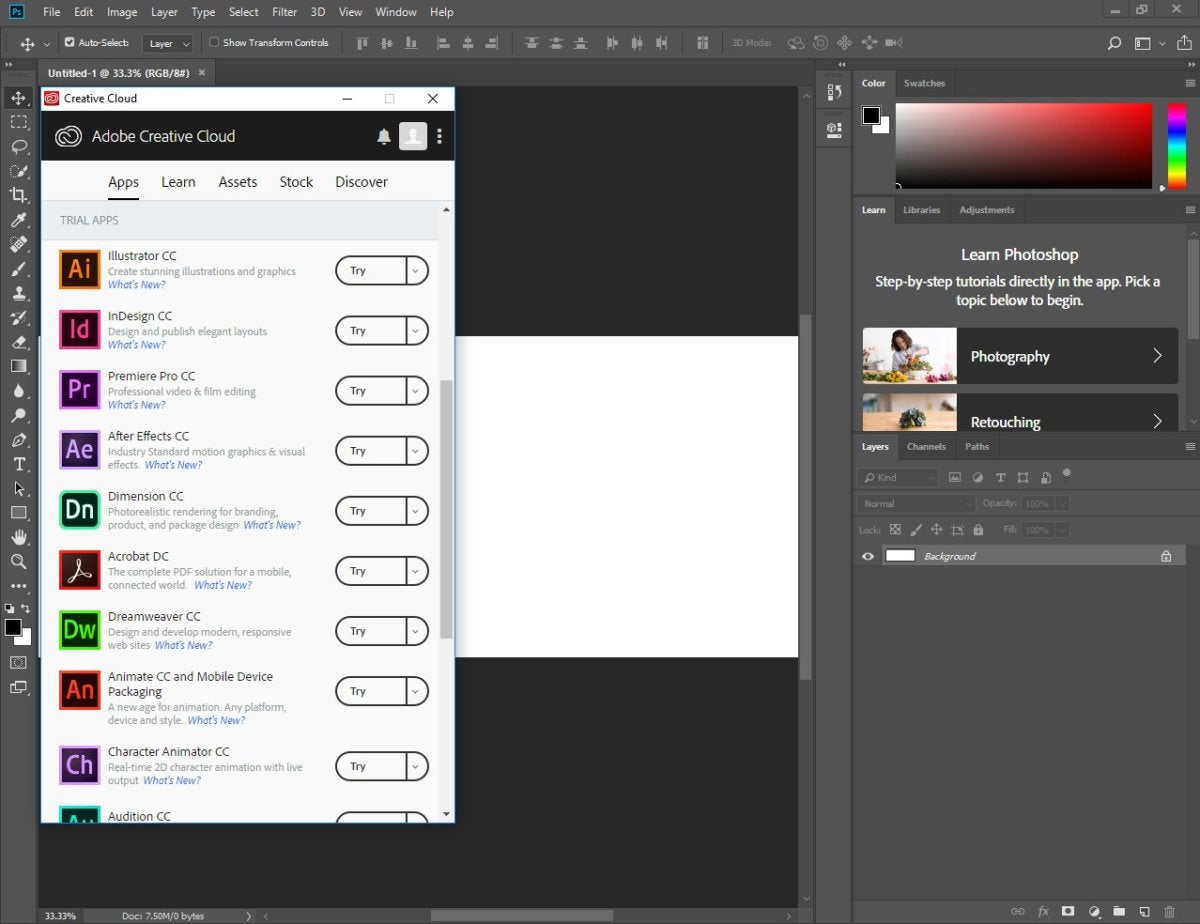Image resolution: width=1200 pixels, height=924 pixels.
Task: Select the Lasso tool
Action: (18, 146)
